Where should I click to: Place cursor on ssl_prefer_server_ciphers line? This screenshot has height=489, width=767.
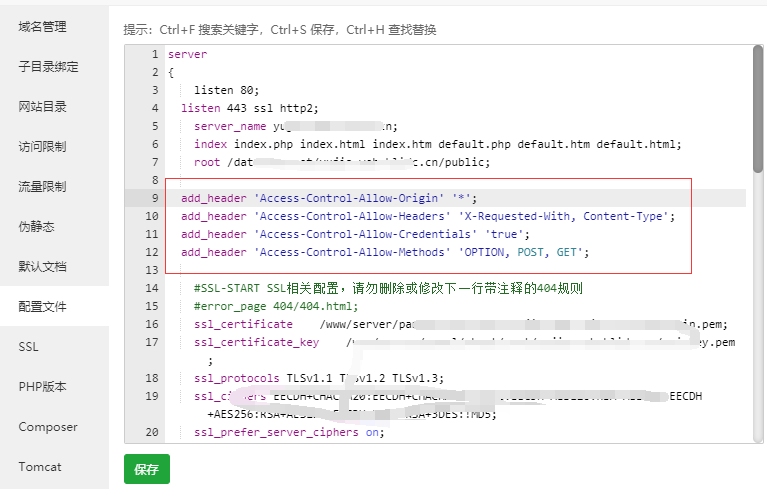(x=288, y=432)
